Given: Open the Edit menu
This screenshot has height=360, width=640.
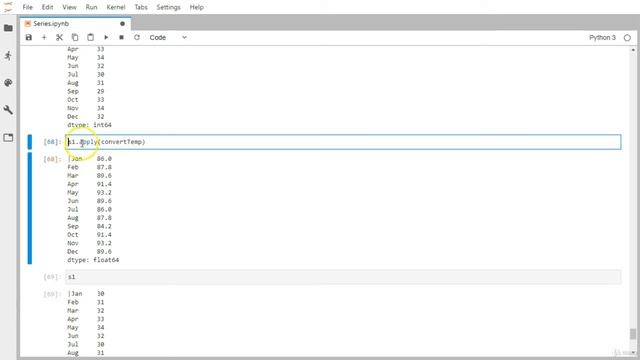Looking at the screenshot, I should click(47, 7).
